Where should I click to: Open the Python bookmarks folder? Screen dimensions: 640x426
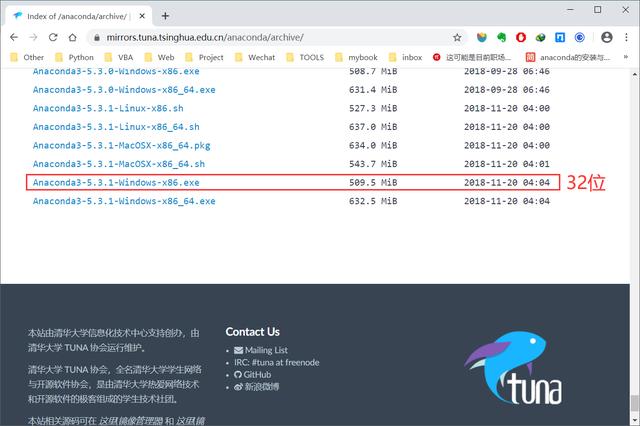pos(74,58)
